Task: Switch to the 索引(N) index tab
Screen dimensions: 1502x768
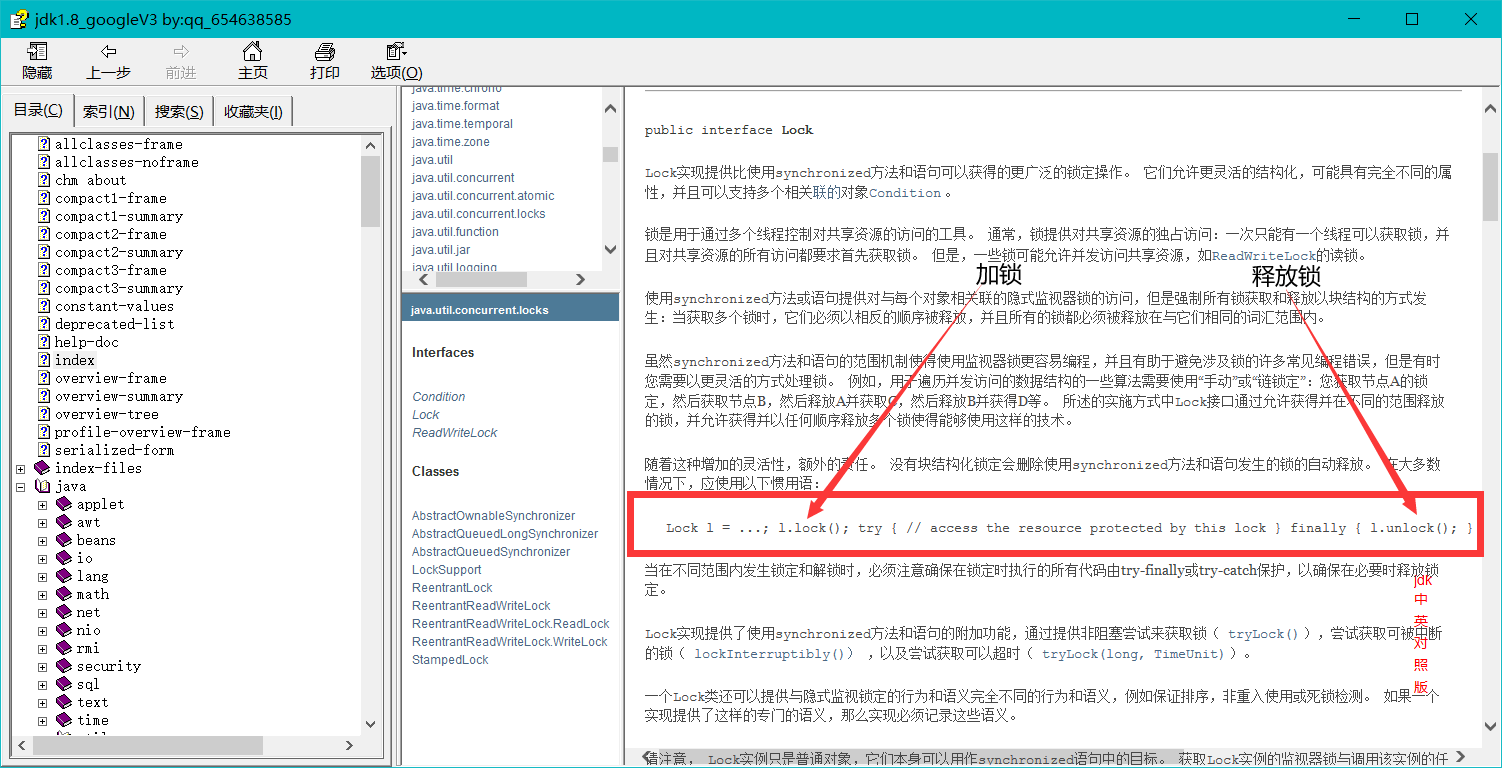Action: click(x=108, y=112)
